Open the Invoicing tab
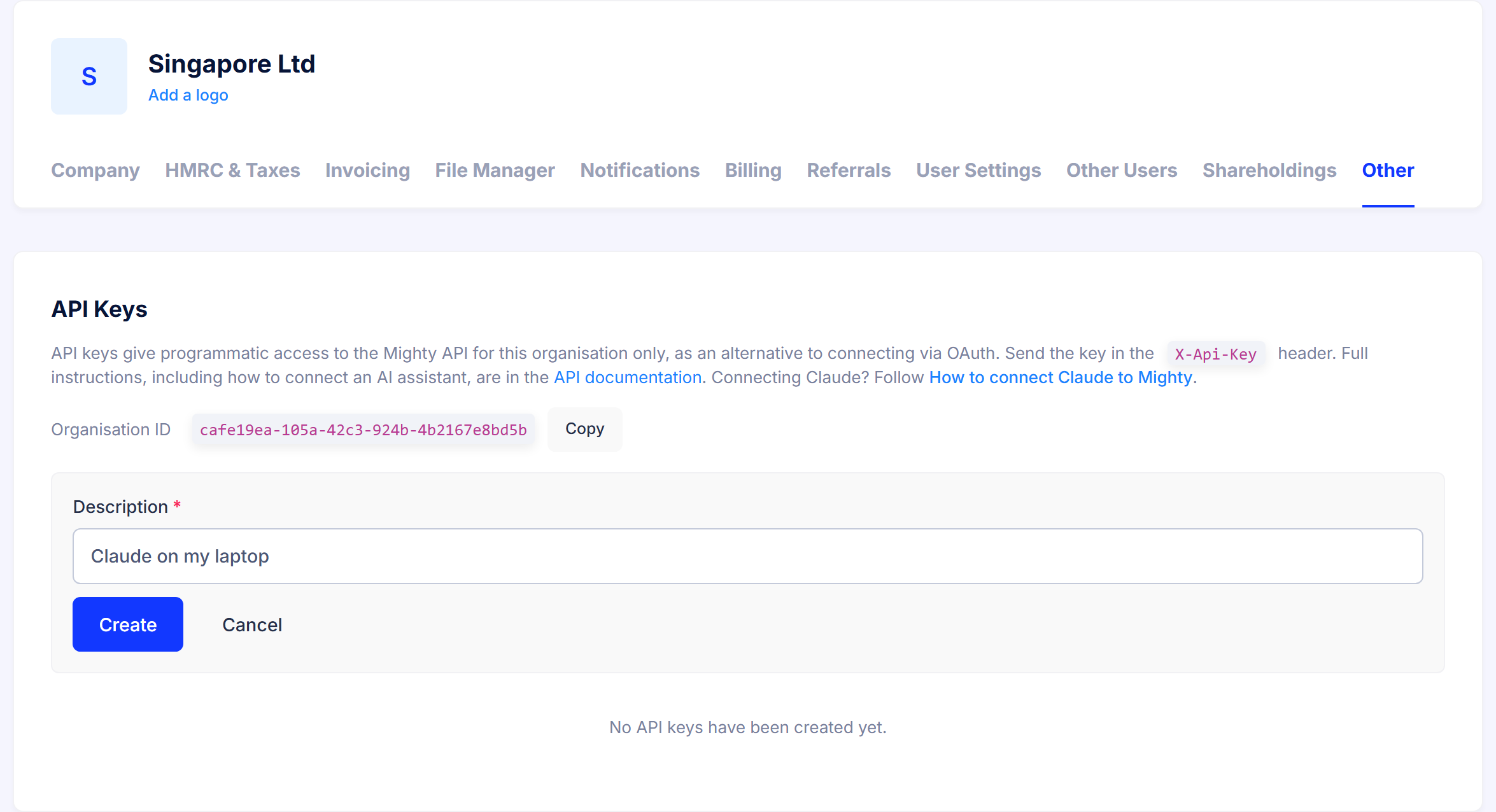Screen dimensions: 1496x812 pos(367,170)
